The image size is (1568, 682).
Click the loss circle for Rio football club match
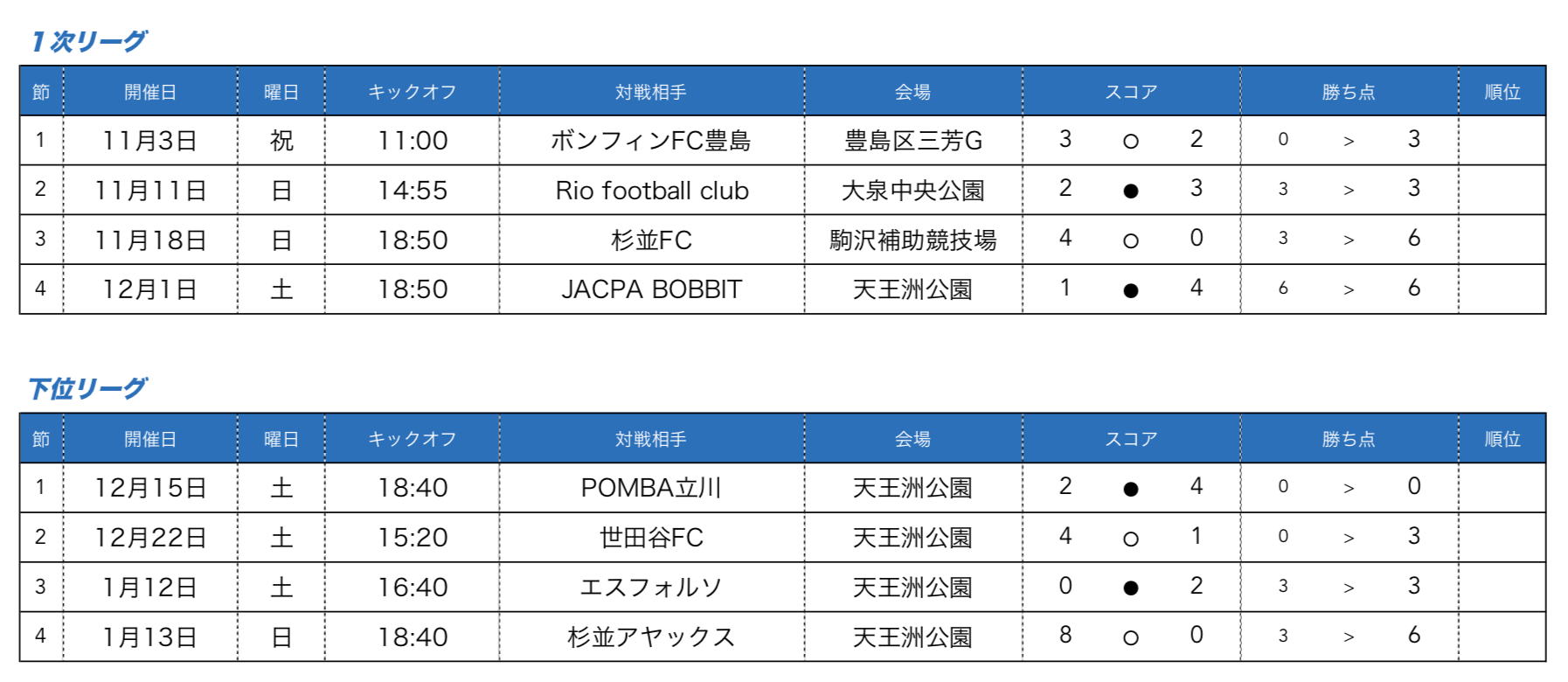click(1130, 191)
